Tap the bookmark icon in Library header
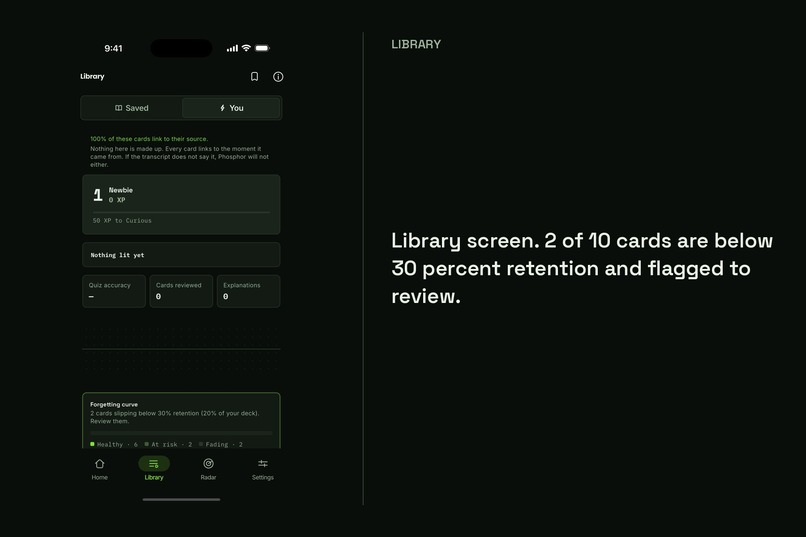Image resolution: width=806 pixels, height=537 pixels. (x=254, y=77)
